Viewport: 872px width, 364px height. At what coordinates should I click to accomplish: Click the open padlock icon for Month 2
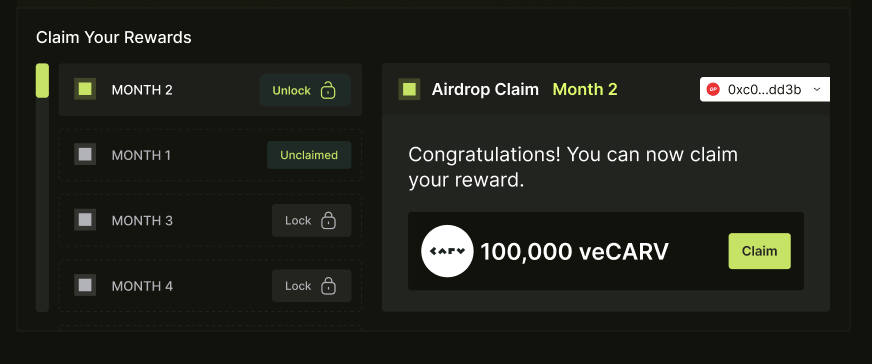(328, 90)
